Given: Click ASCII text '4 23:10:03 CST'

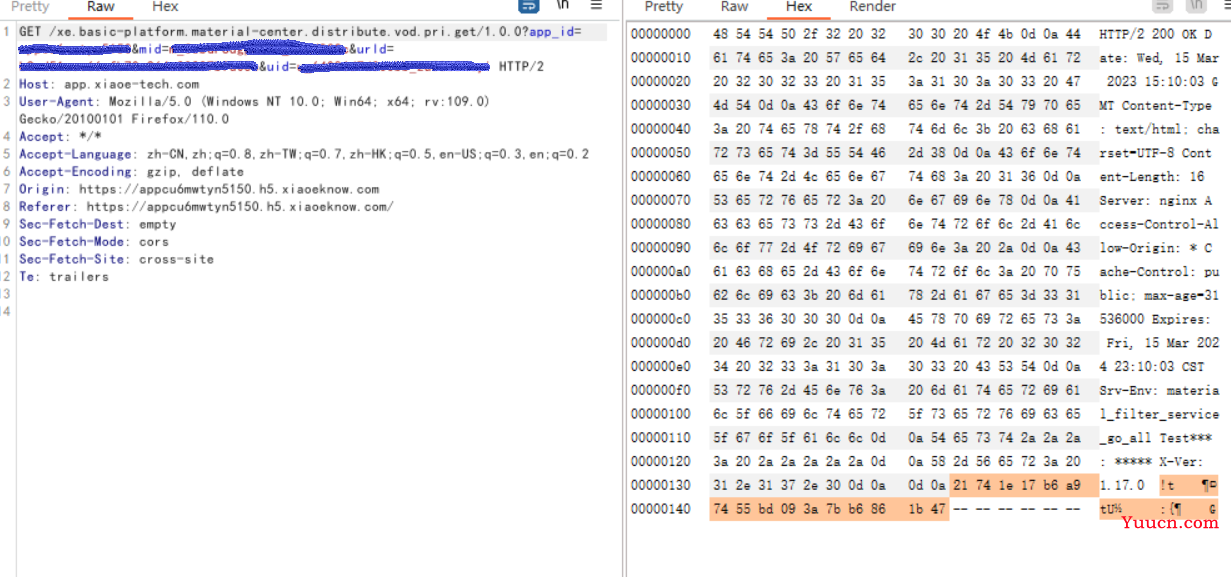Looking at the screenshot, I should [x=1152, y=367].
